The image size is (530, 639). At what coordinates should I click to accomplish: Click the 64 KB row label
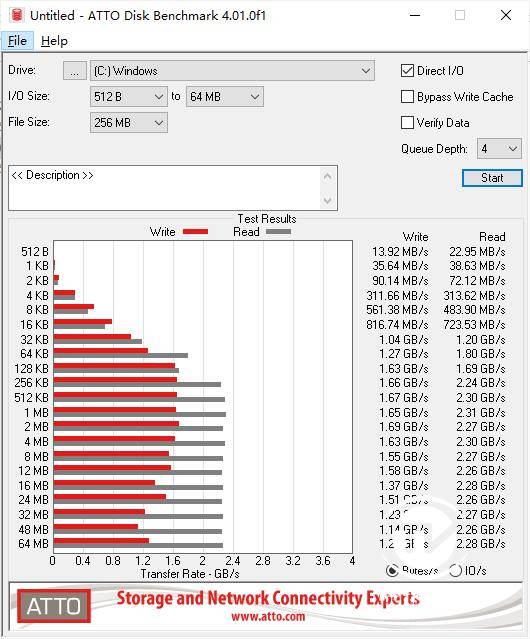[x=34, y=354]
